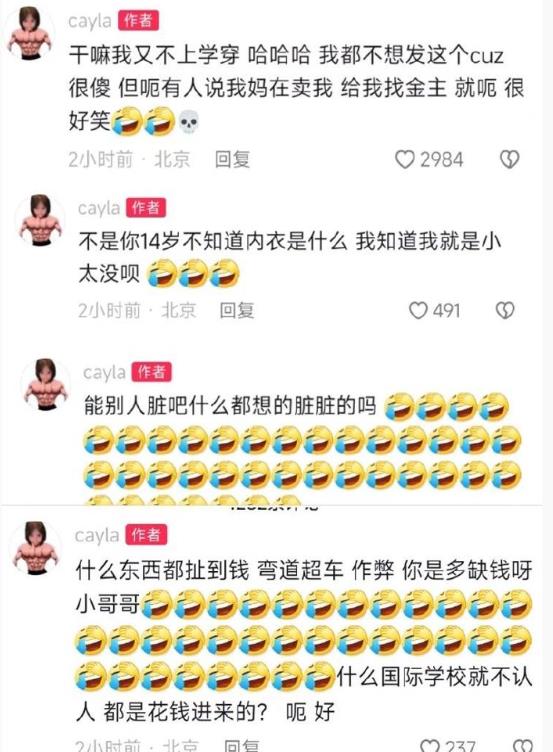
Task: Reply to the bottom comment via 回复
Action: (x=242, y=746)
